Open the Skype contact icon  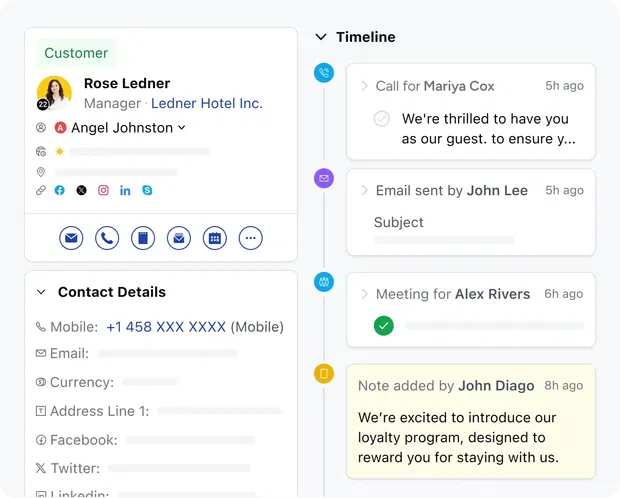[x=147, y=190]
